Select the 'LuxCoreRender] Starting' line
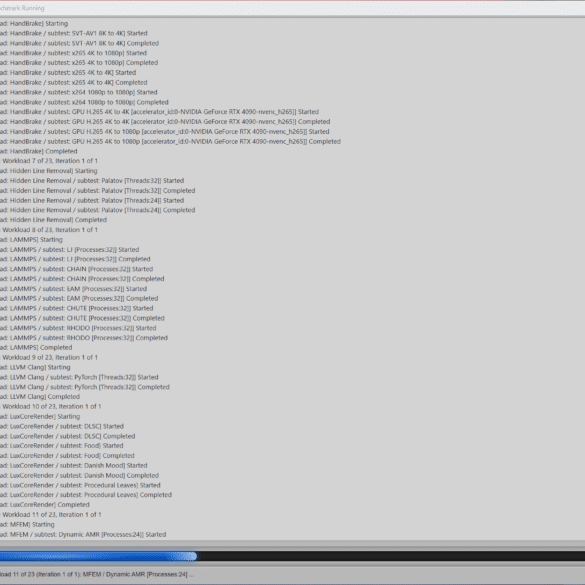Screen dimensions: 585x585 [40, 416]
